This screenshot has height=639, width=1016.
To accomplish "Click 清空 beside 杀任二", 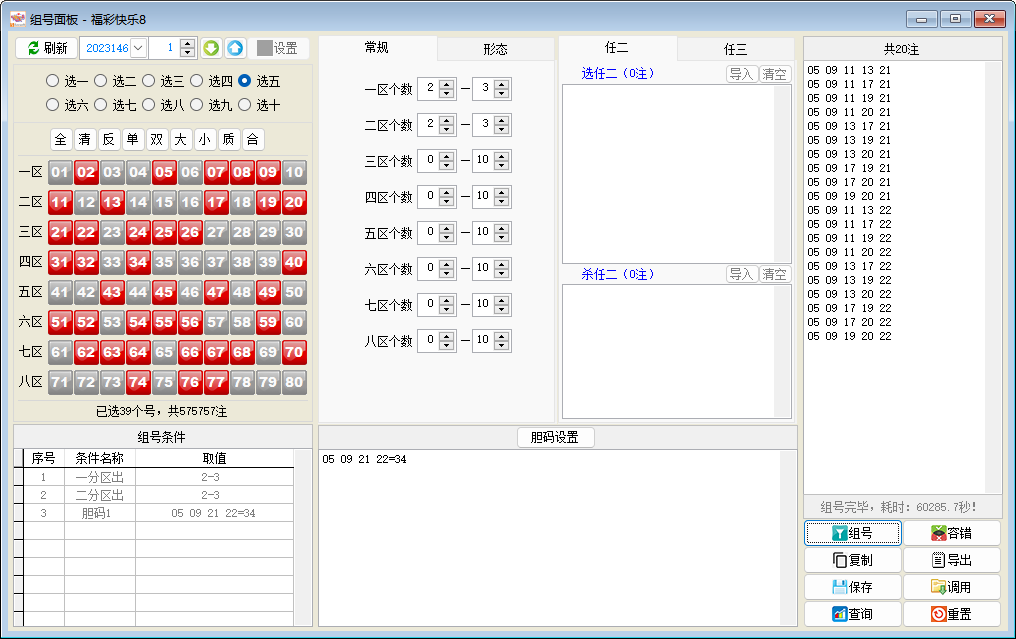I will [x=774, y=274].
